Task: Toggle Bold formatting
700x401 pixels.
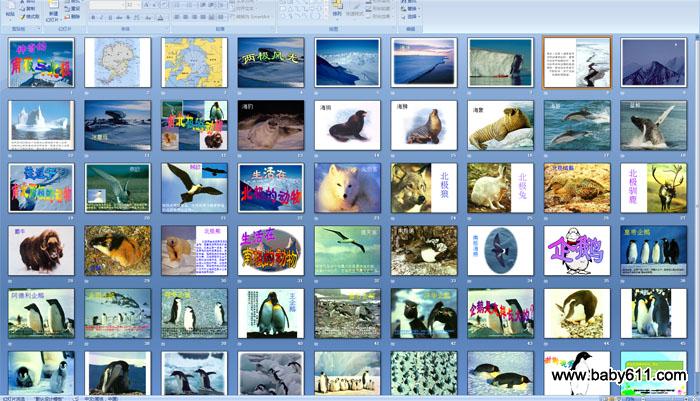Action: 92,17
